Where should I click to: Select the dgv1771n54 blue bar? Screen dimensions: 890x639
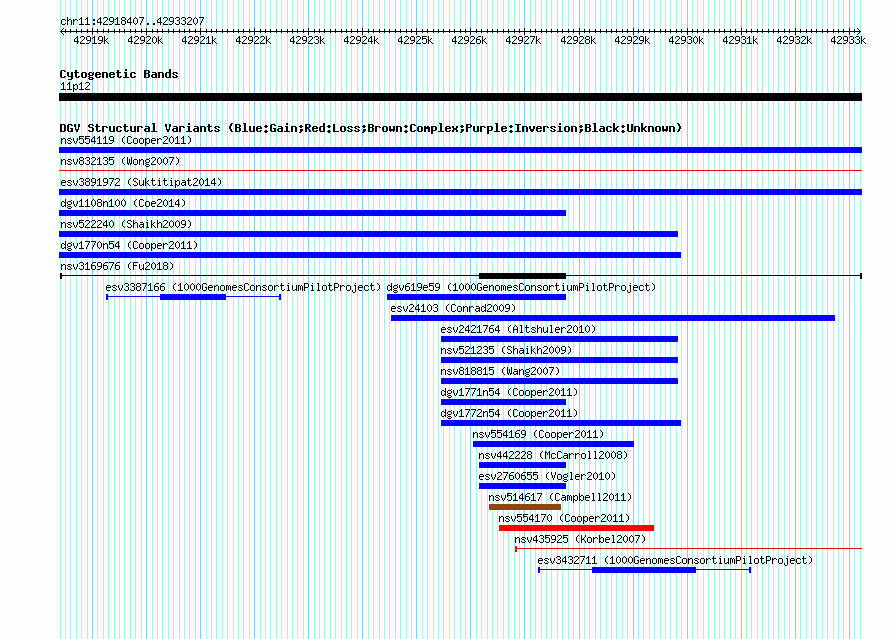503,402
